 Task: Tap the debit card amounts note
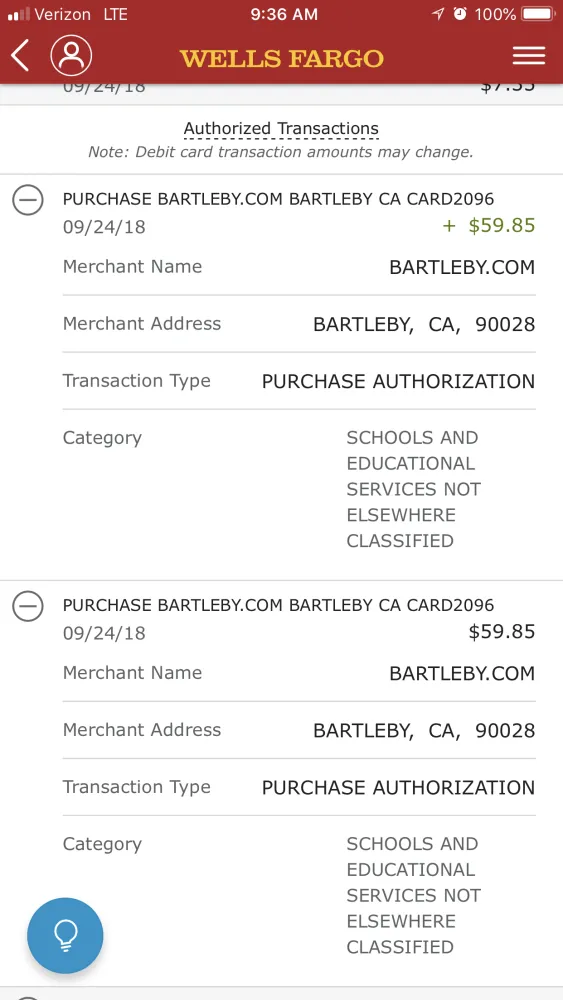pos(281,152)
